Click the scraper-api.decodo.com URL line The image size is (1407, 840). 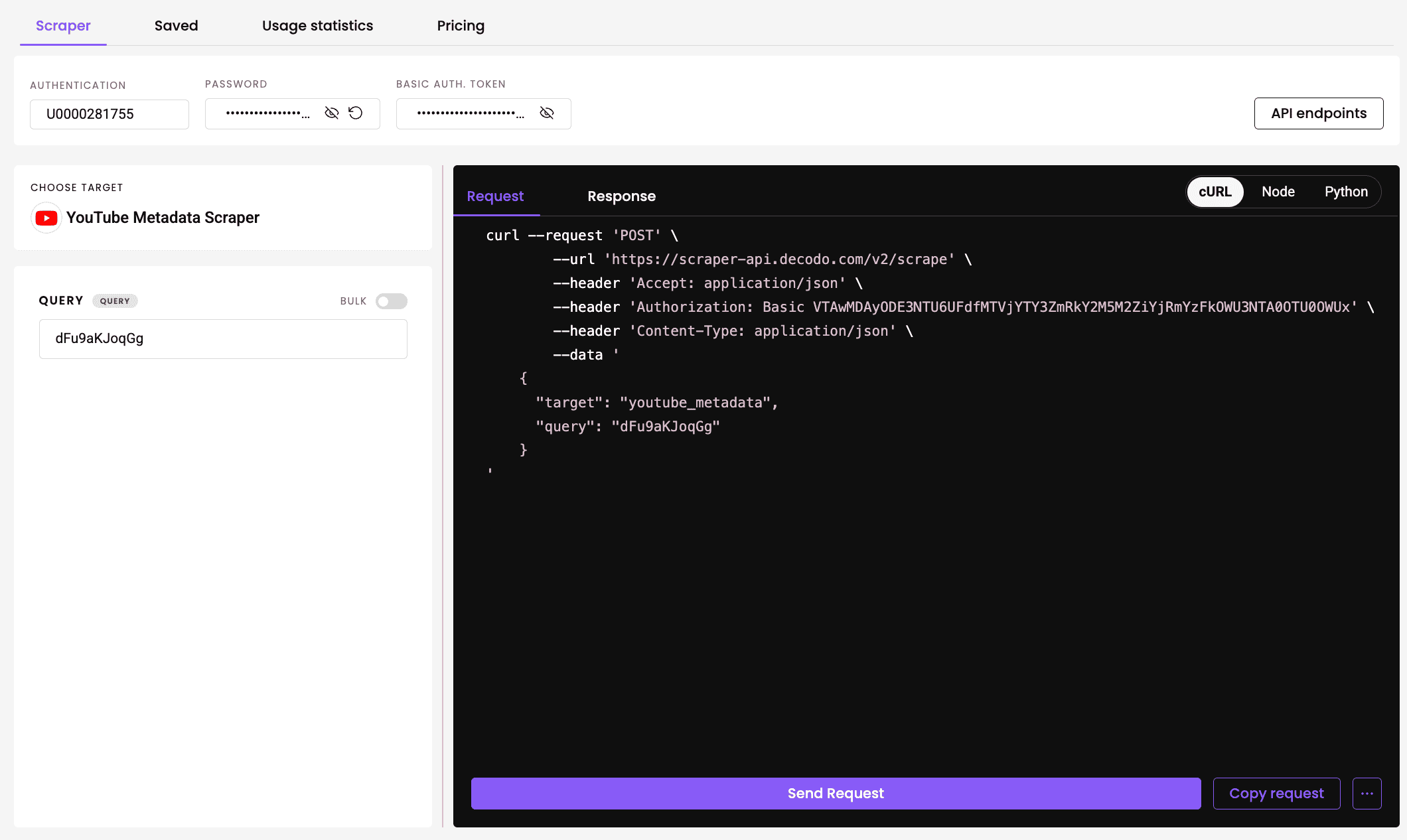[762, 259]
